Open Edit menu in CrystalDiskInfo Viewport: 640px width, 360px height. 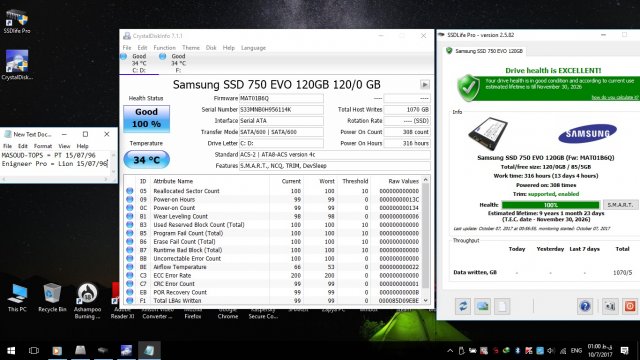click(x=142, y=48)
